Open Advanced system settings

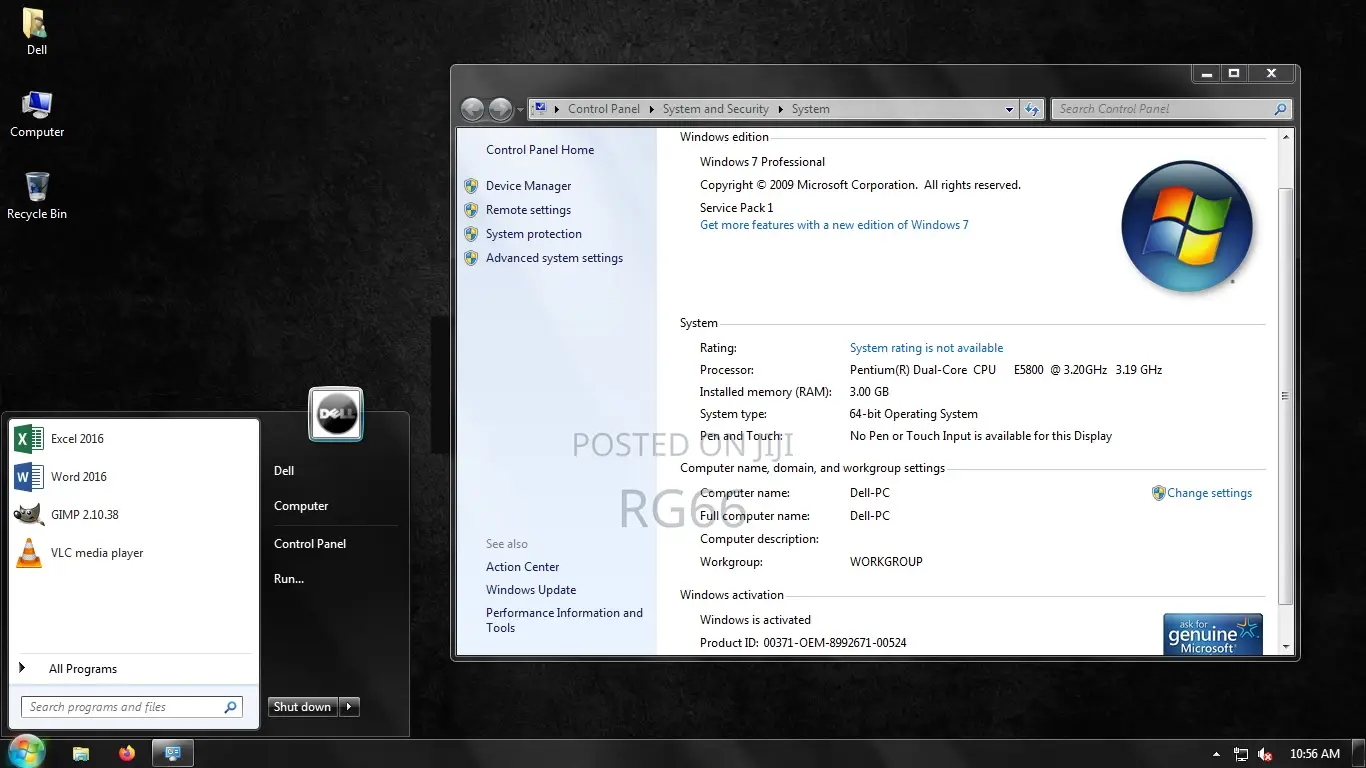554,258
